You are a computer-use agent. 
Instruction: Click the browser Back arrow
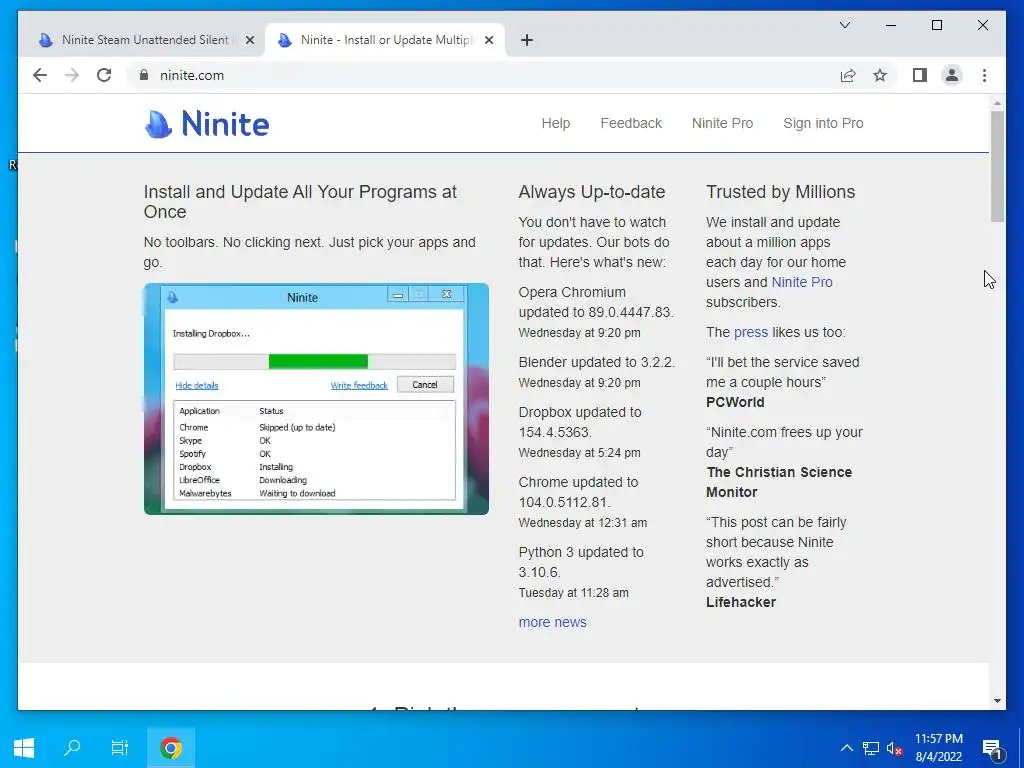[40, 75]
